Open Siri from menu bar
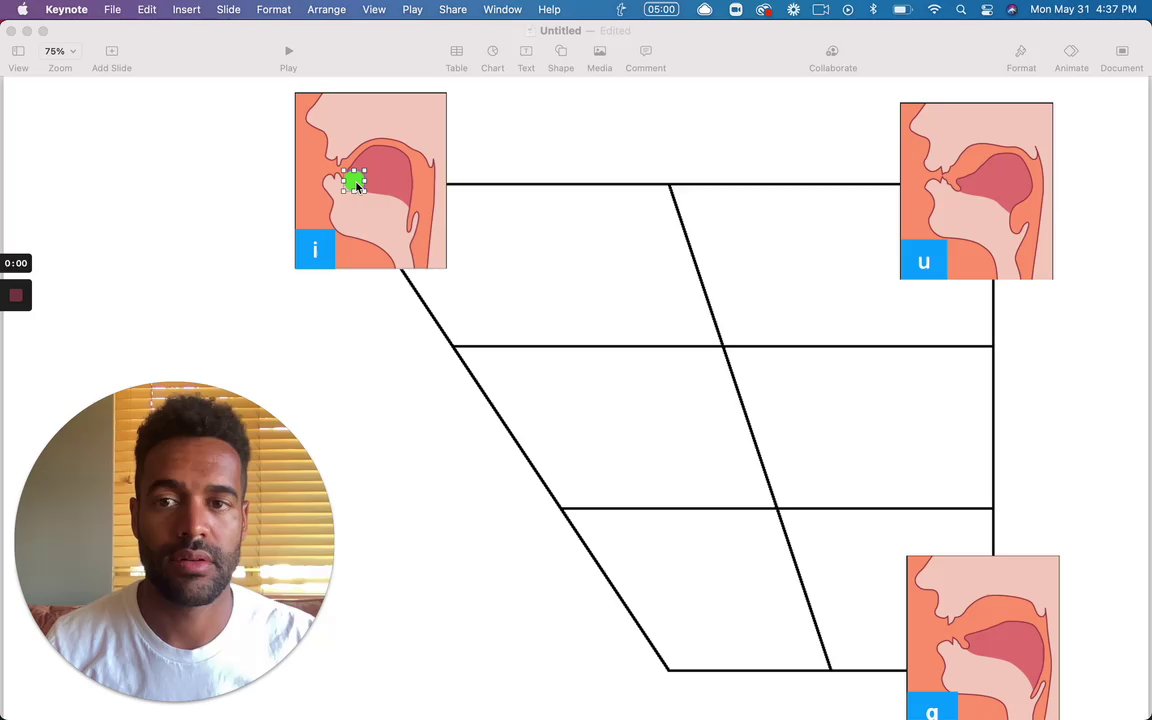1152x720 pixels. (x=1012, y=10)
